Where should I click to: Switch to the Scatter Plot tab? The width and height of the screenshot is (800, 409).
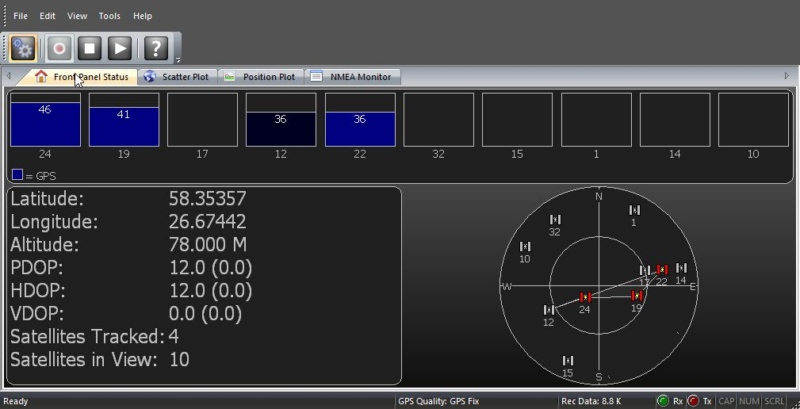[177, 77]
